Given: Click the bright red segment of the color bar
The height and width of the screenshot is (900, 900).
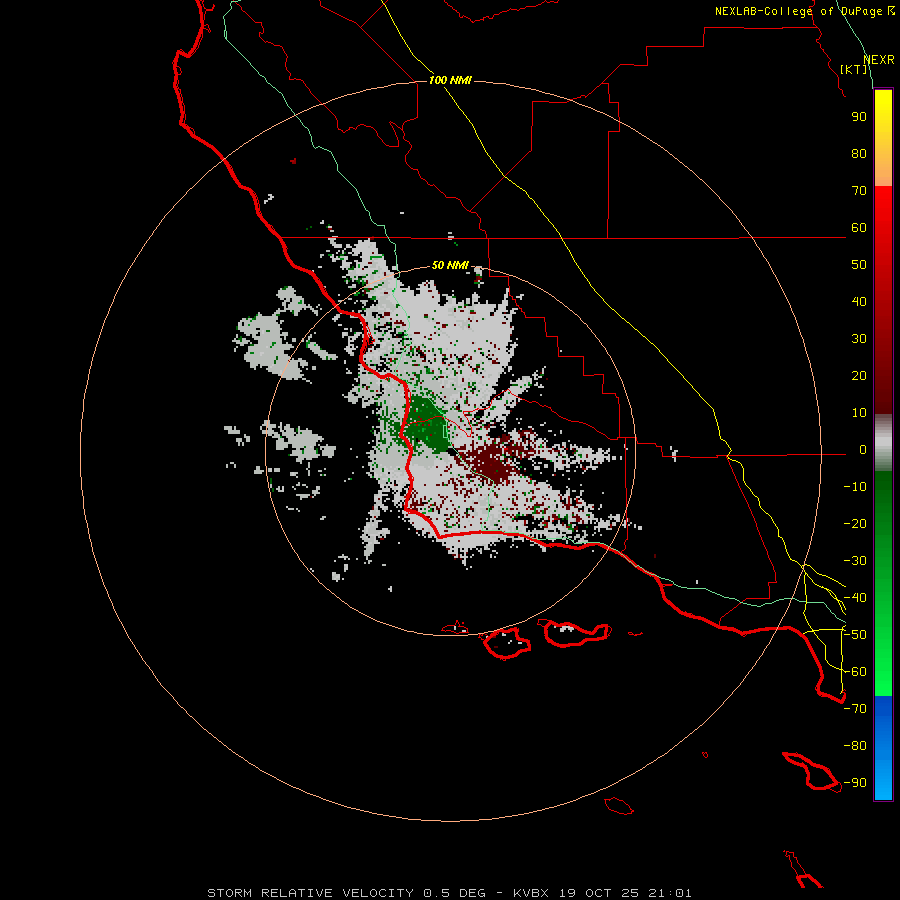Looking at the screenshot, I should (x=883, y=210).
